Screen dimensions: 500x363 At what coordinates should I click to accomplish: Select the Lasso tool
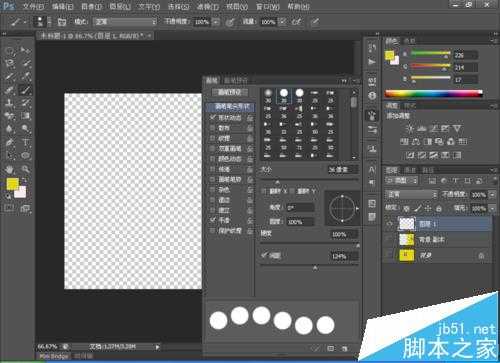tap(9, 63)
